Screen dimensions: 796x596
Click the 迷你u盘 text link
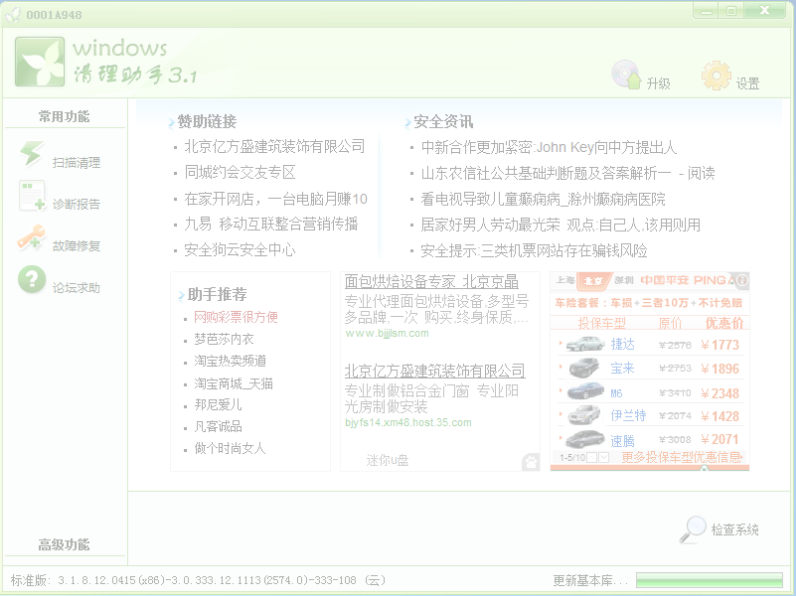coord(387,460)
